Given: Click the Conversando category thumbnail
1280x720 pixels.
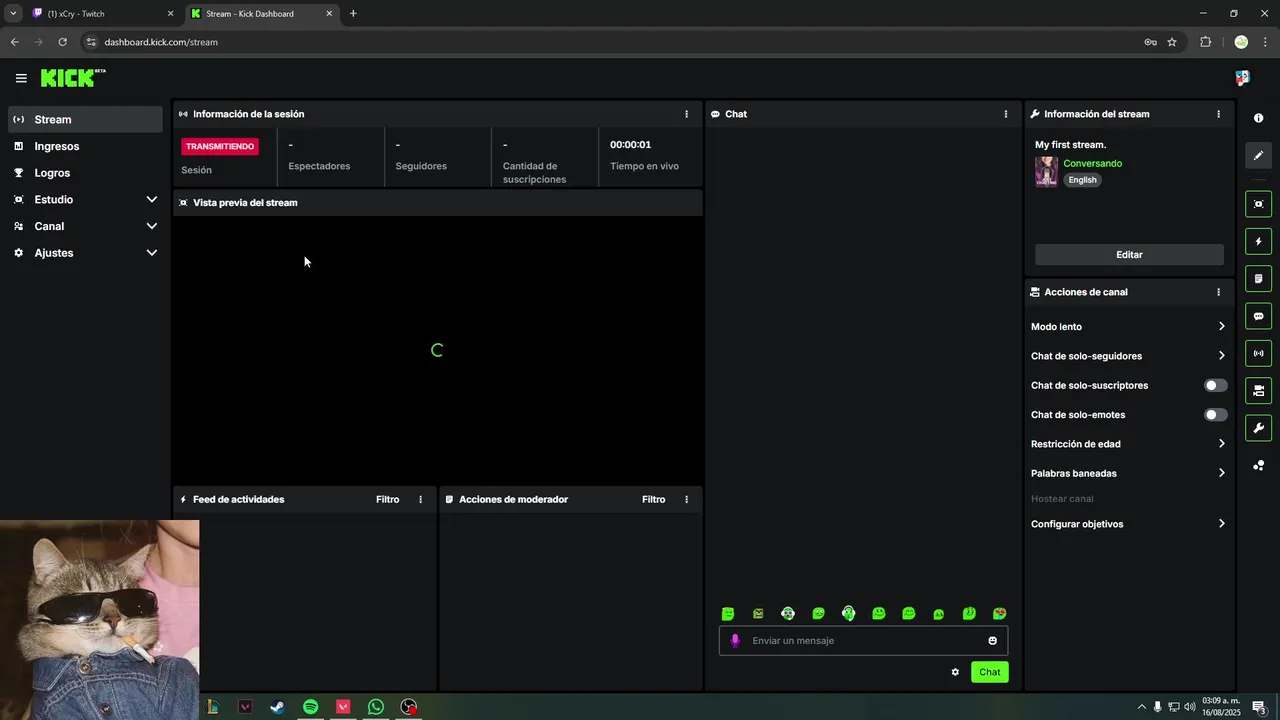Looking at the screenshot, I should coord(1046,171).
